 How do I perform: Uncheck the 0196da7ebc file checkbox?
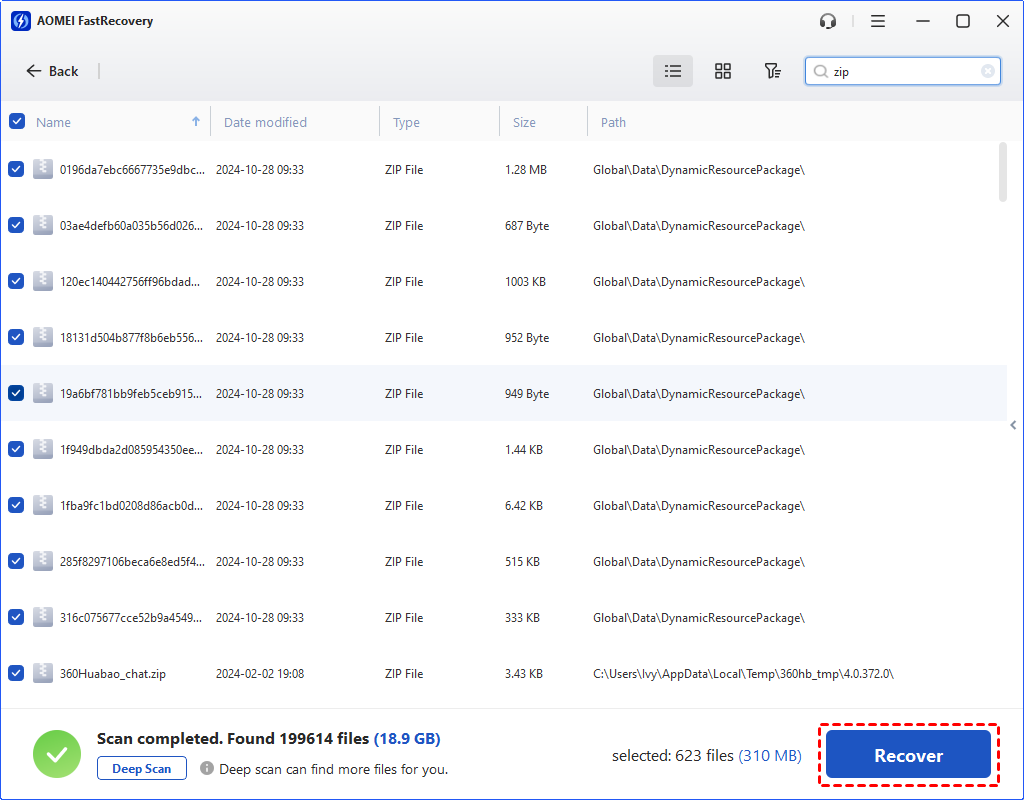pyautogui.click(x=17, y=170)
